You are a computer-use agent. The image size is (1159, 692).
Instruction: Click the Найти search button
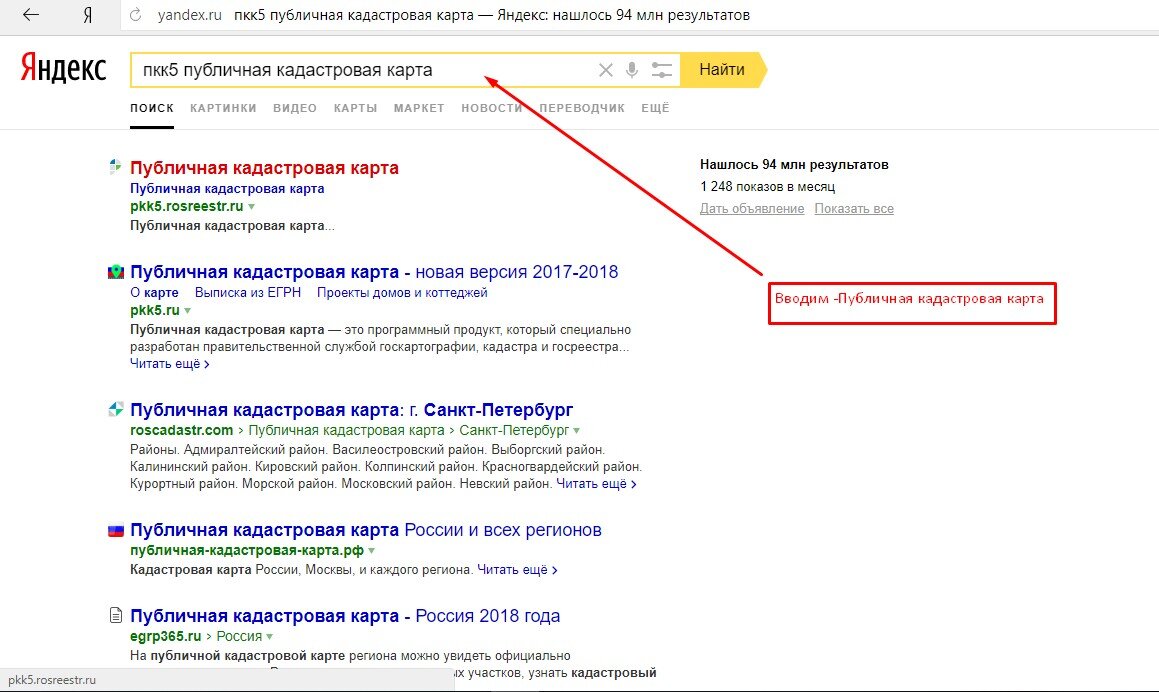click(723, 70)
